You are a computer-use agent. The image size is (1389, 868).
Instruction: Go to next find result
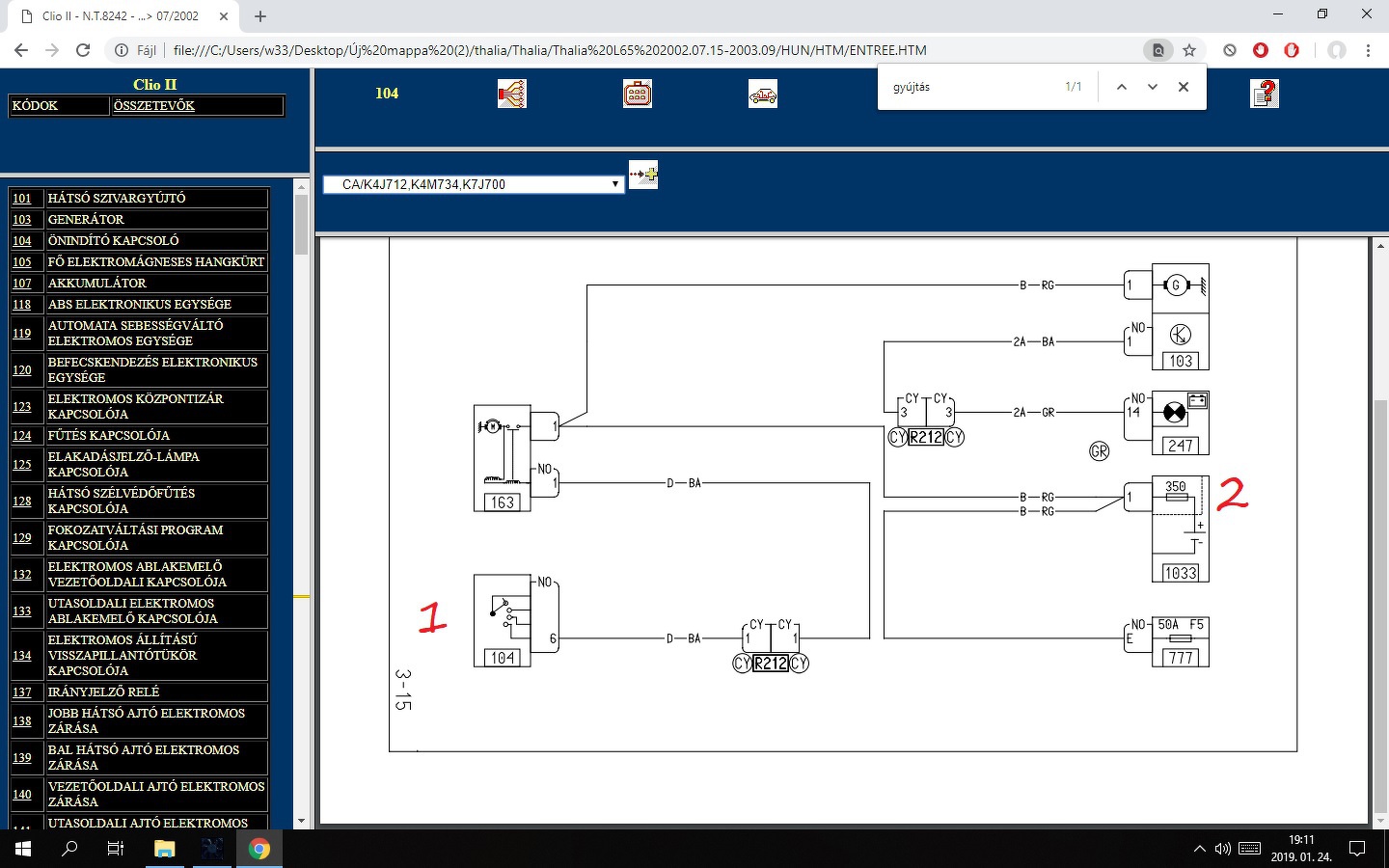[1153, 87]
